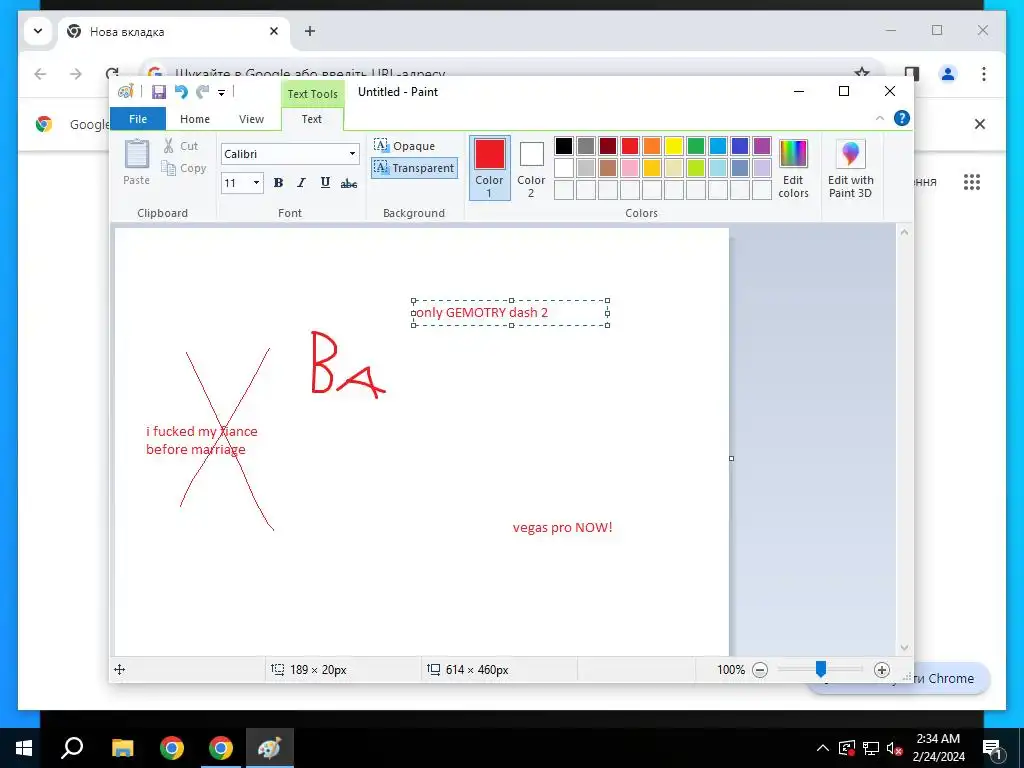Open Chrome's side panel icon
The height and width of the screenshot is (768, 1024).
[912, 74]
